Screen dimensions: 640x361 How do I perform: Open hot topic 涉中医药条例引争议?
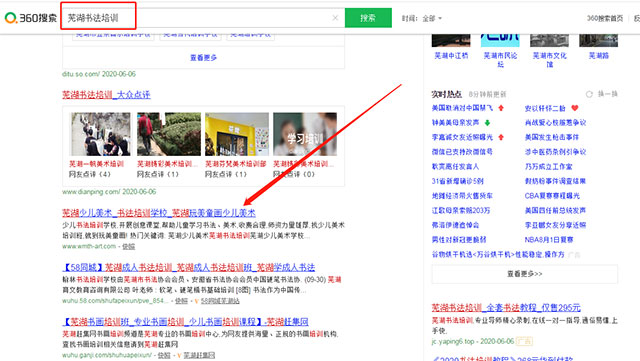click(x=555, y=152)
